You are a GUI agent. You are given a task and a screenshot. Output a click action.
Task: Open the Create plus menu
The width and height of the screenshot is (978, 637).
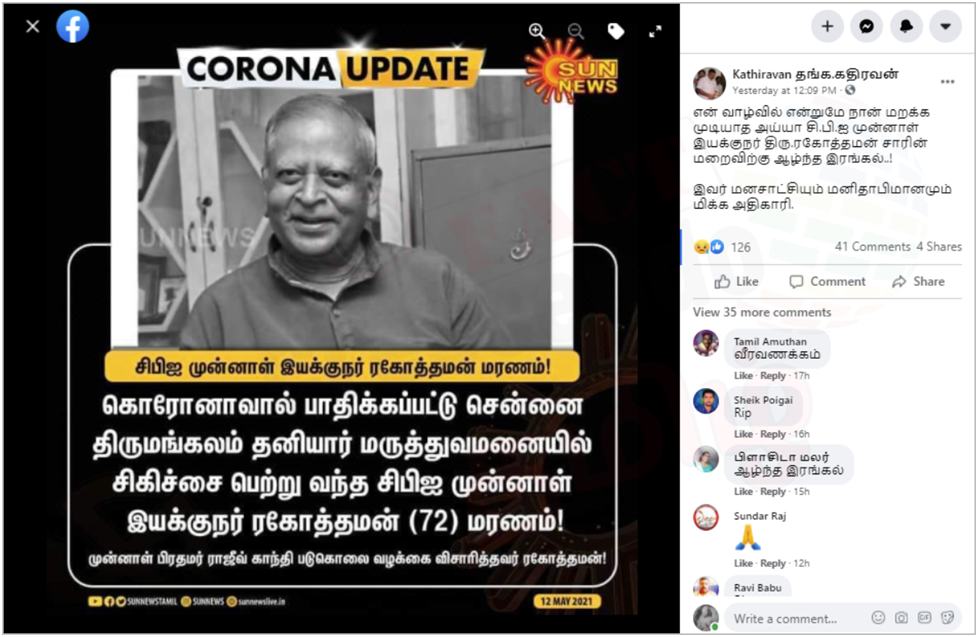[827, 26]
